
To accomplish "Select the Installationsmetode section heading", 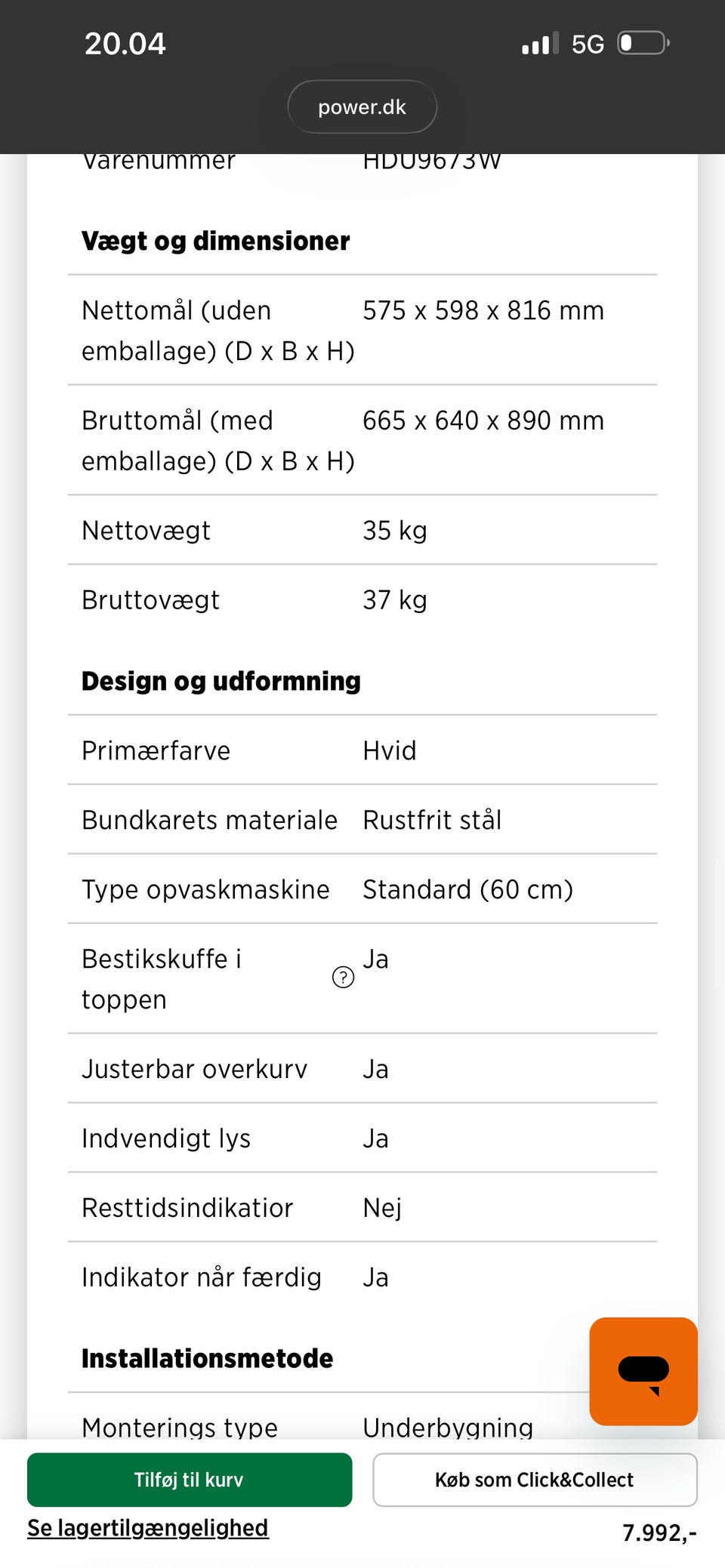I will 208,1358.
